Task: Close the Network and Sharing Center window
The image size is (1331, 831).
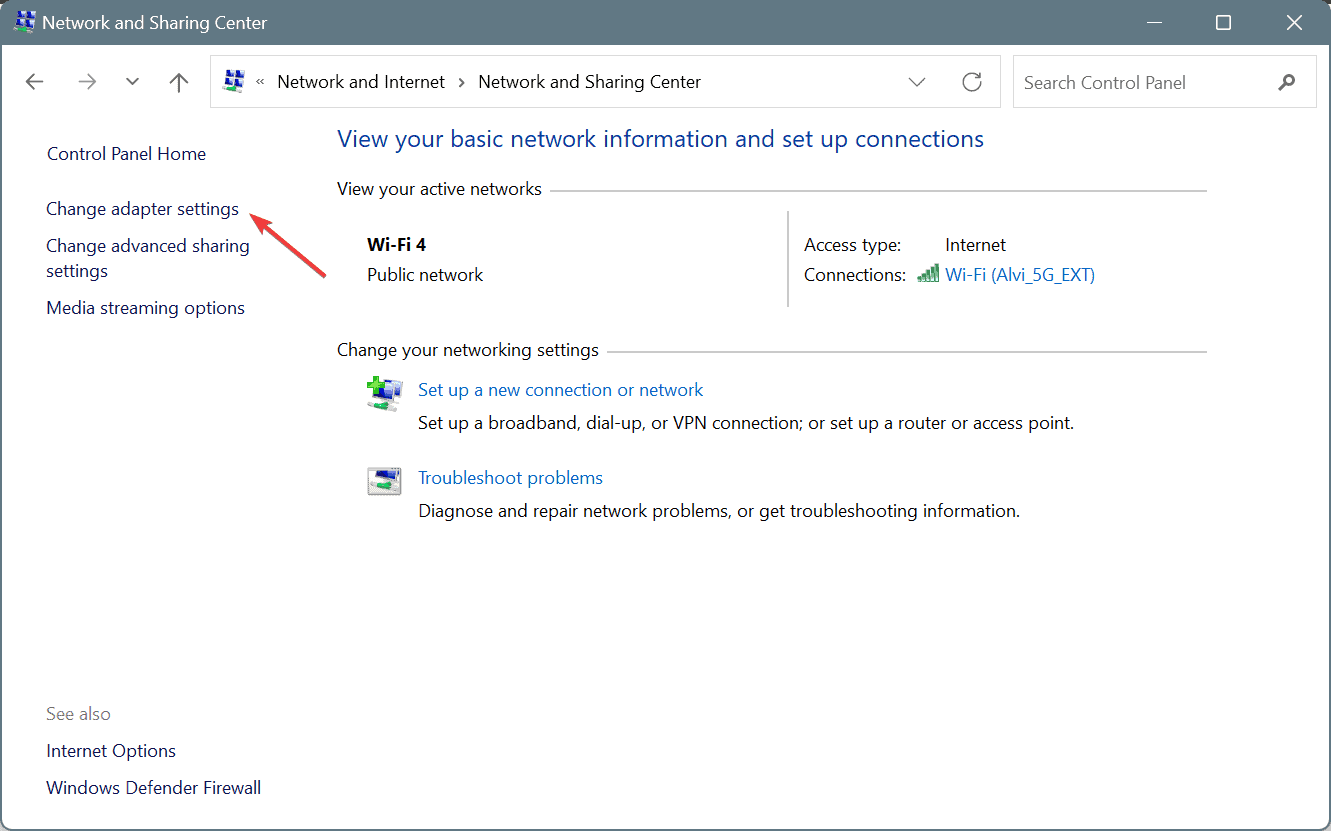Action: 1296,22
